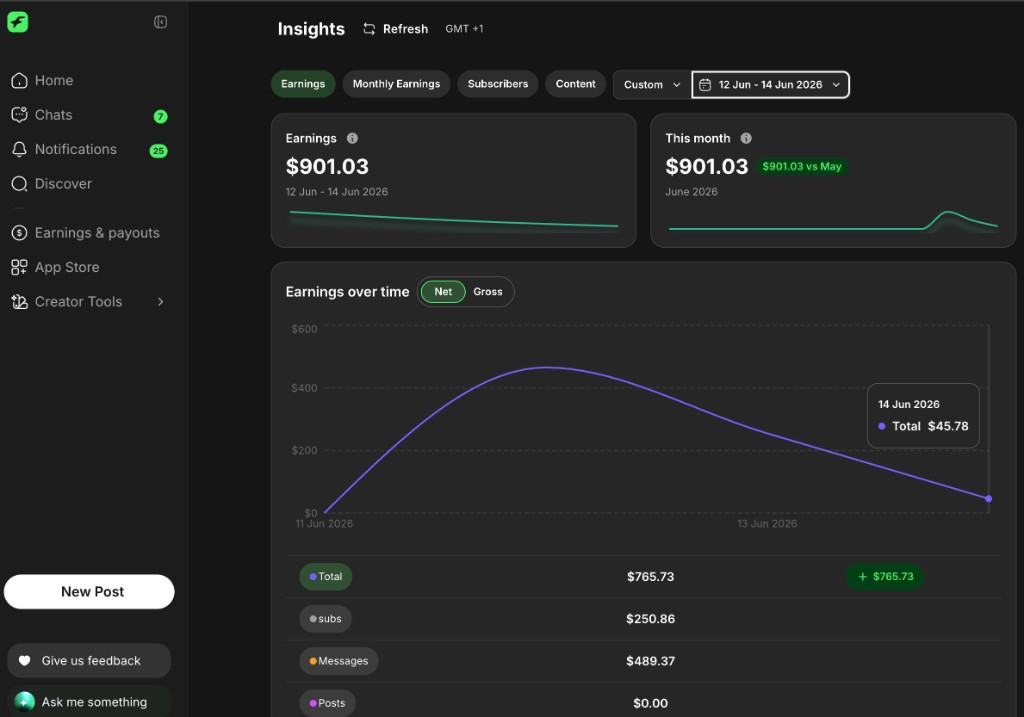
Task: Click the 14 Jun 2026 tooltip box
Action: pyautogui.click(x=923, y=415)
